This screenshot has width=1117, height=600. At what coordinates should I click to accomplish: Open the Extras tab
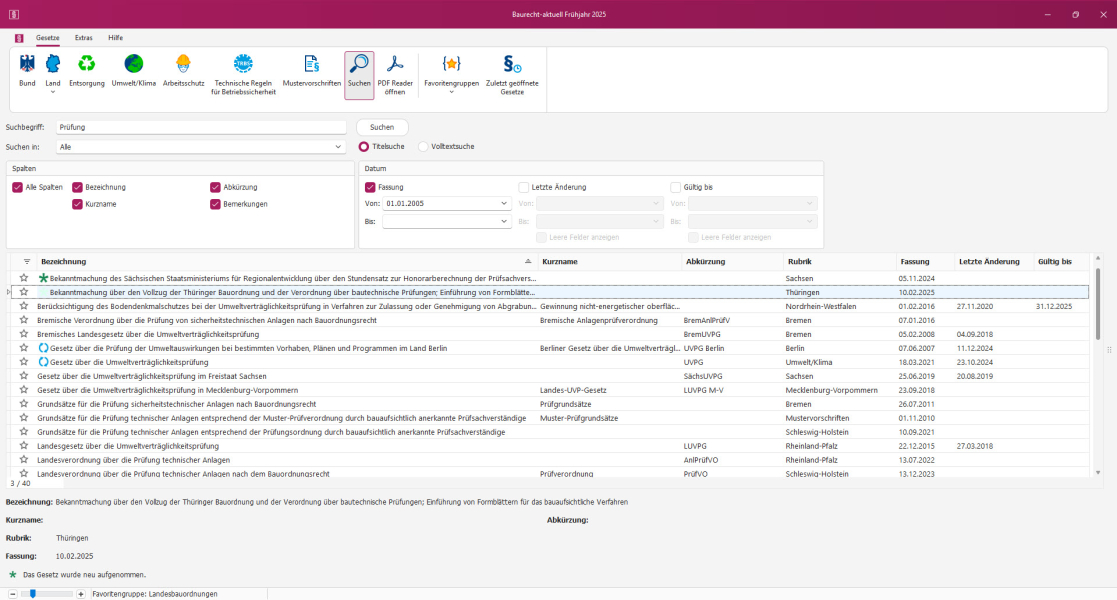tap(83, 38)
